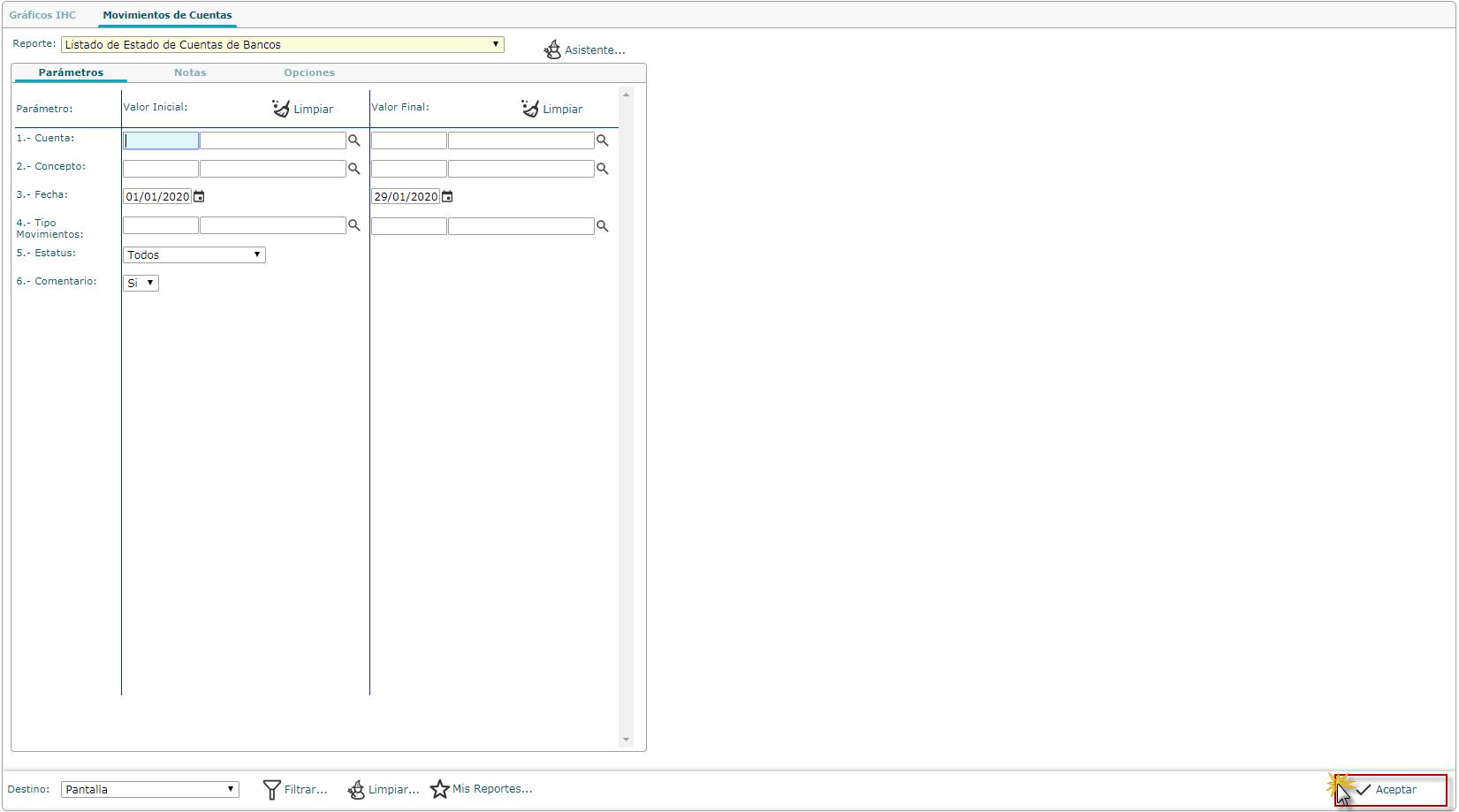Click the "Destino:" label
The height and width of the screenshot is (812, 1459).
coord(28,789)
